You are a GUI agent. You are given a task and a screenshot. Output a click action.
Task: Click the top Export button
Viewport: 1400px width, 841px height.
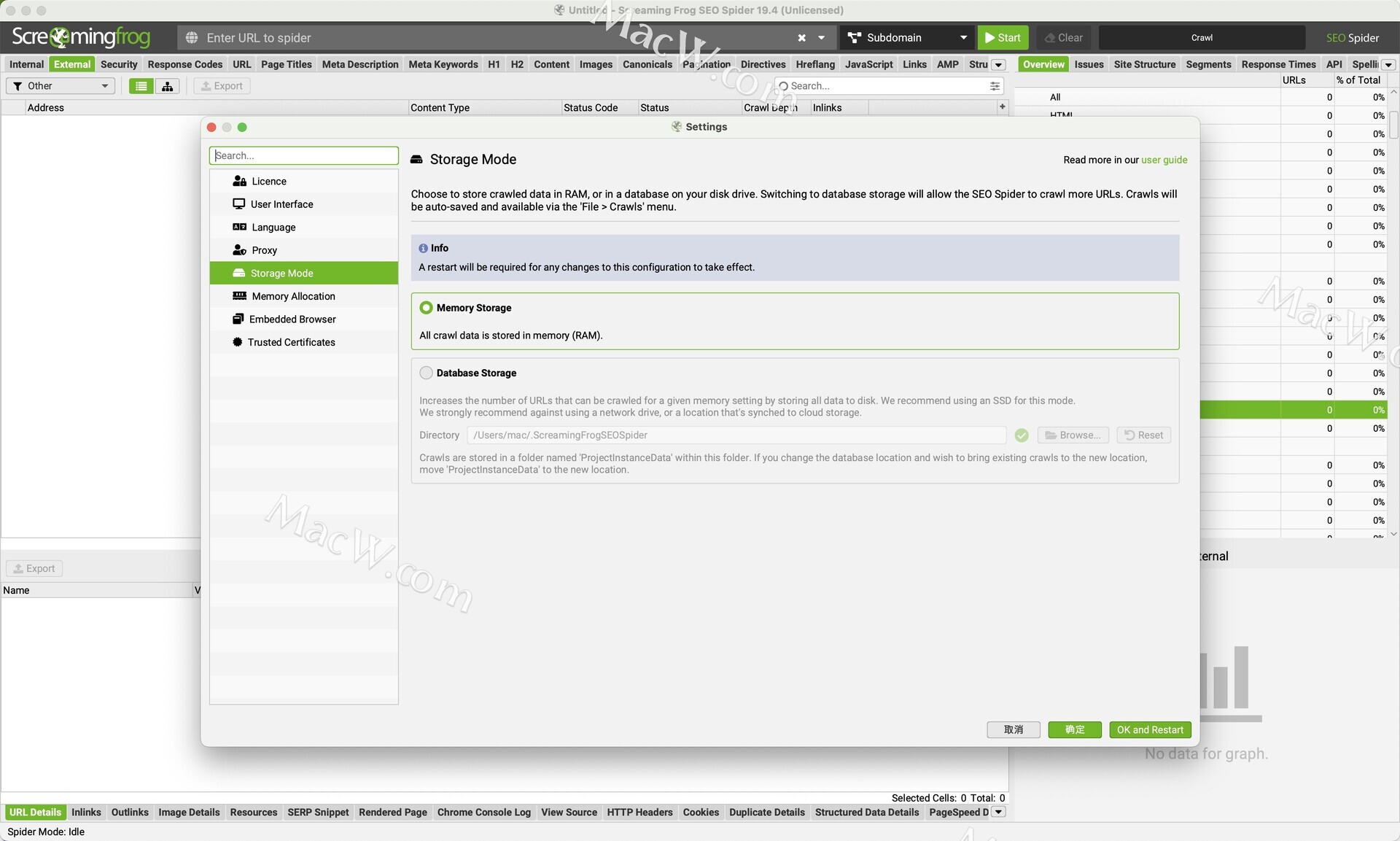222,86
